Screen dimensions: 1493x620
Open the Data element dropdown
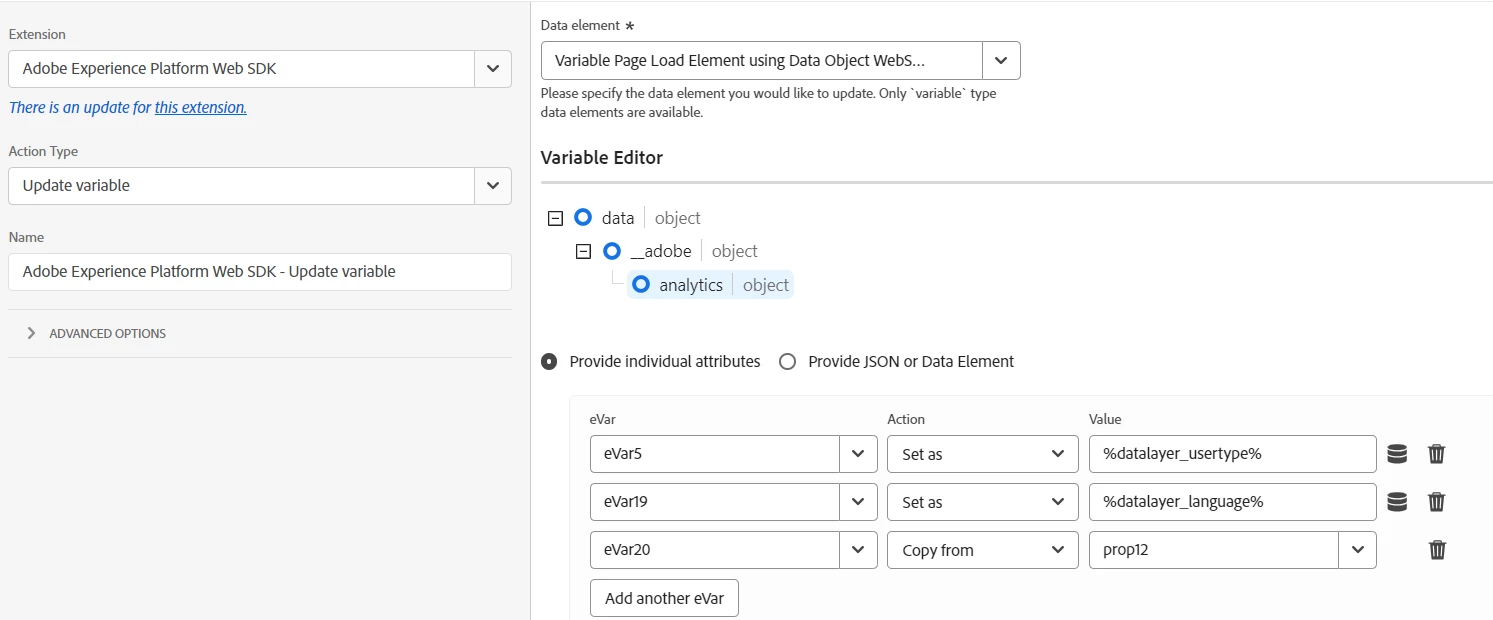tap(1001, 60)
